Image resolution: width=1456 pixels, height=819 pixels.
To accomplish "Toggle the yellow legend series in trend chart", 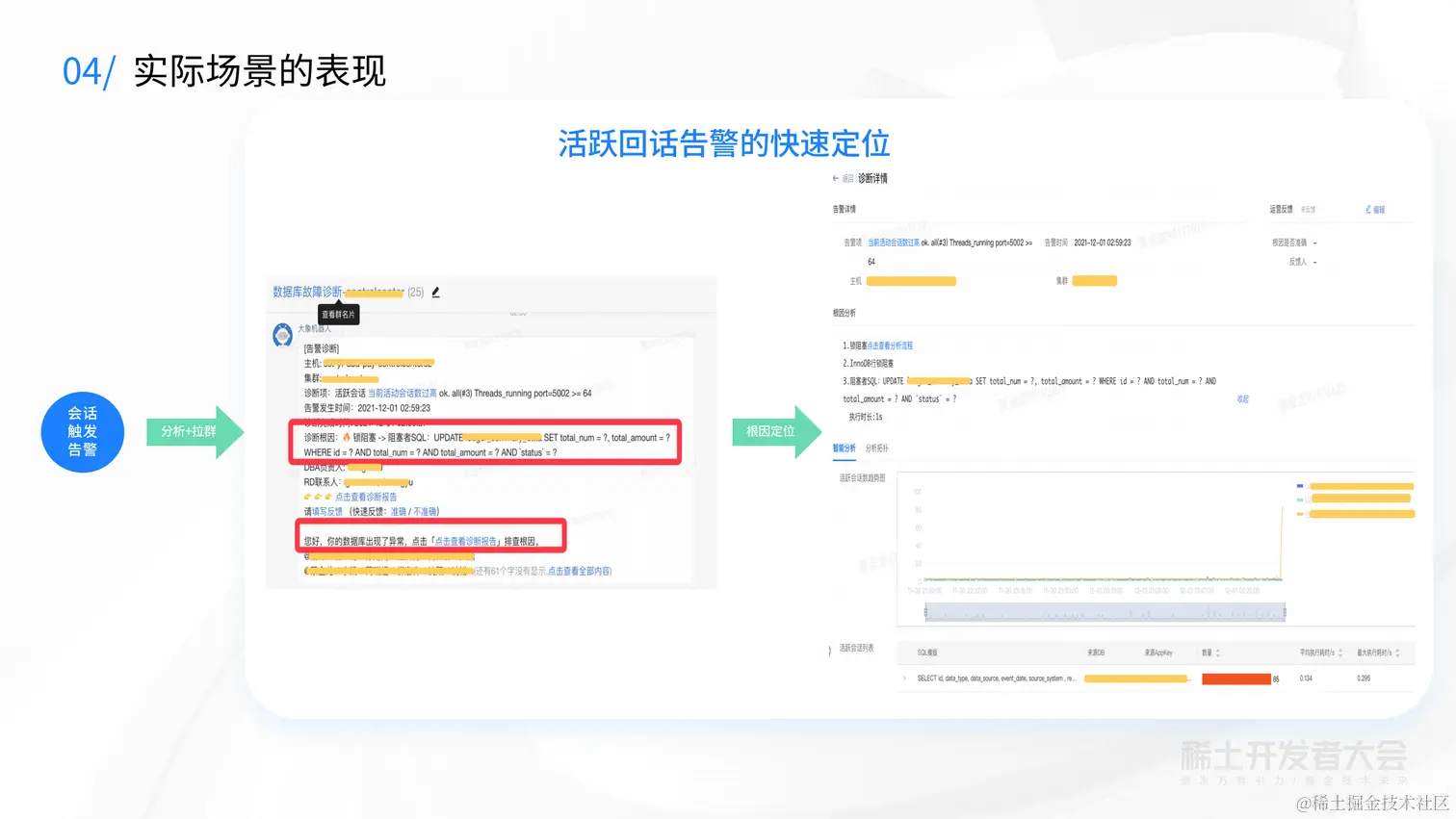I will (x=1300, y=514).
